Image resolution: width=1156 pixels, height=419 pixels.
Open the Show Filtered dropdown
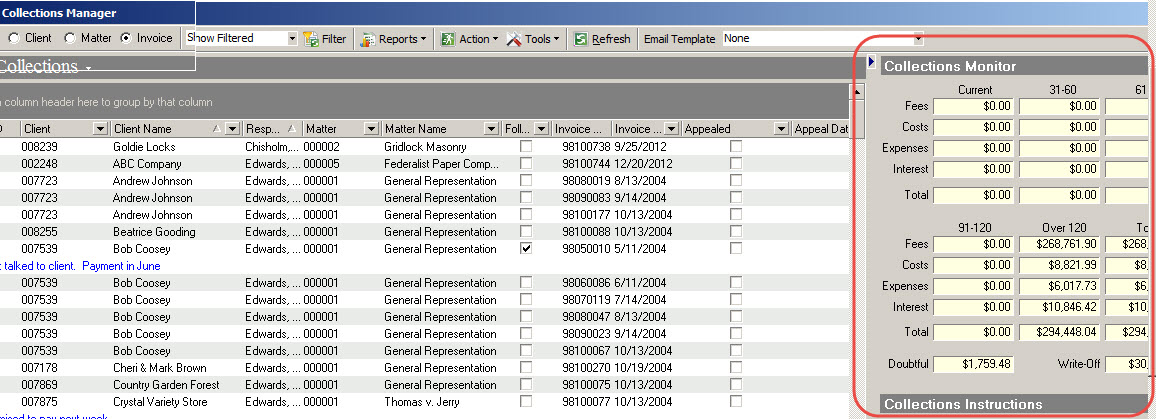(x=292, y=38)
